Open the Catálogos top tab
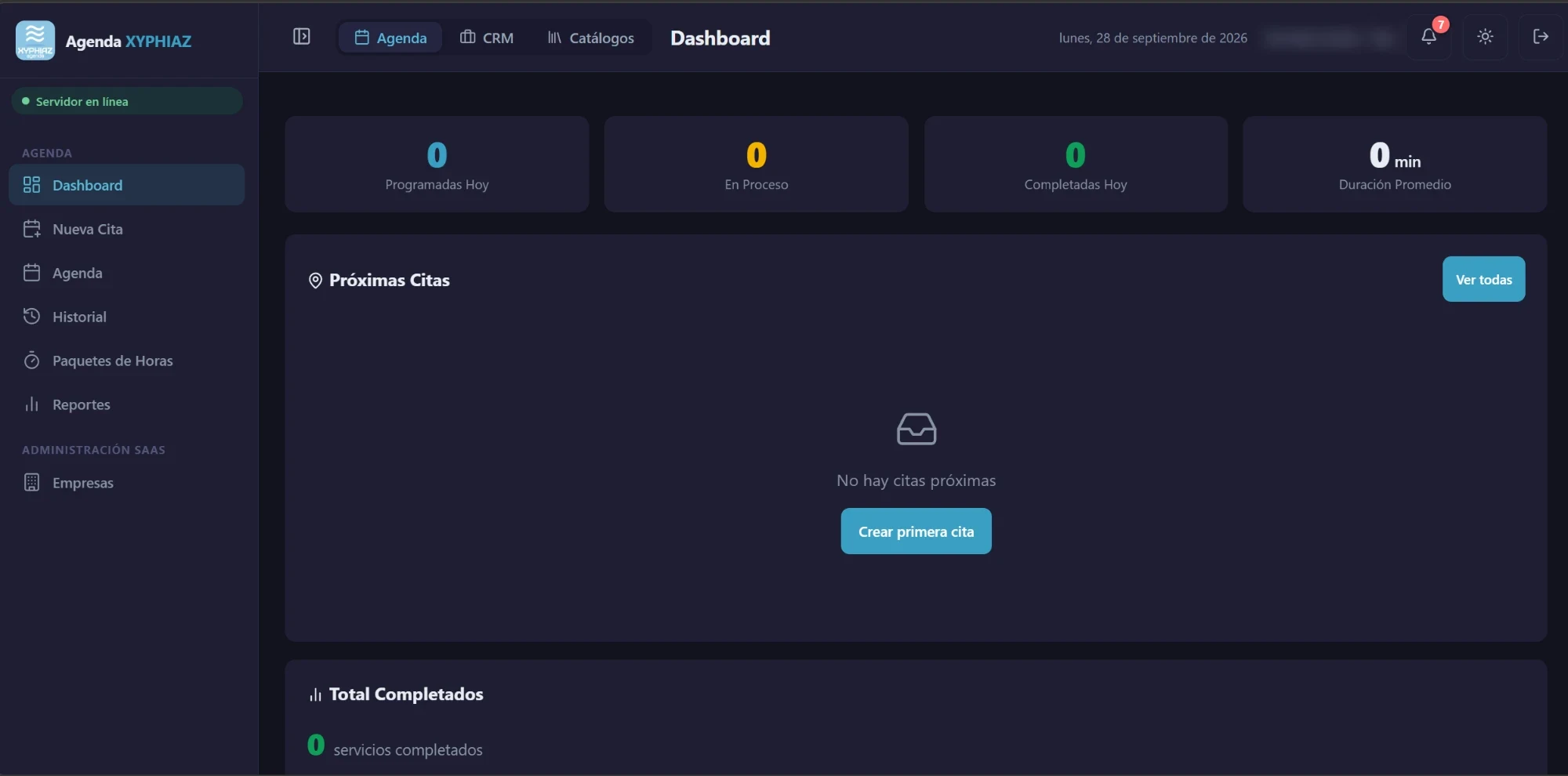 tap(590, 38)
